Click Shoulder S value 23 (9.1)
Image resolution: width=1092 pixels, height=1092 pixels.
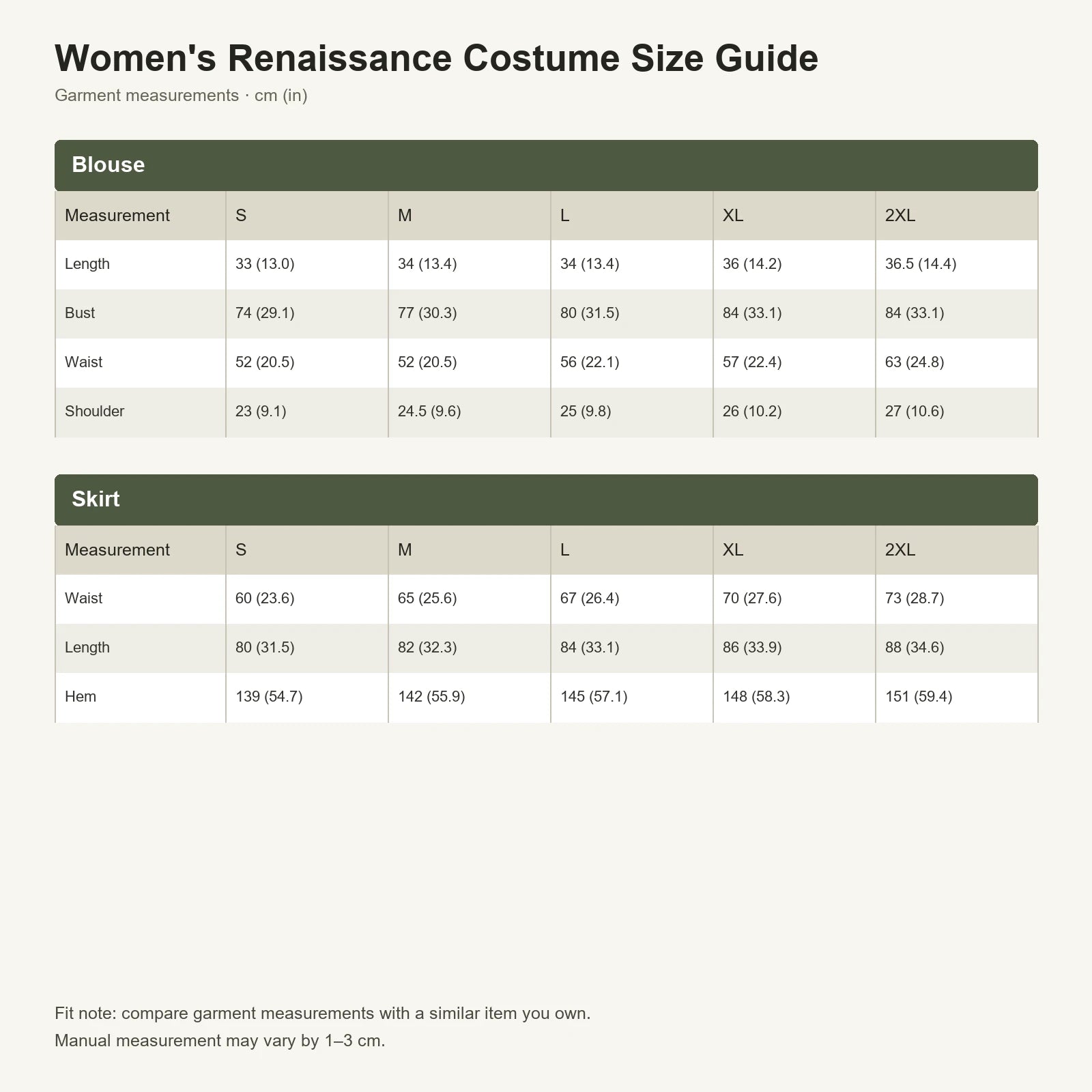pyautogui.click(x=261, y=412)
